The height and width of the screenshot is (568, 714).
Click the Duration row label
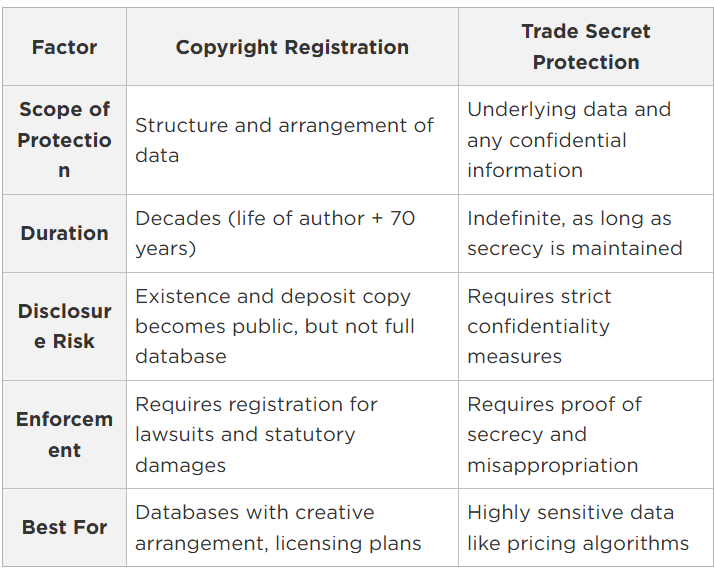pos(64,233)
